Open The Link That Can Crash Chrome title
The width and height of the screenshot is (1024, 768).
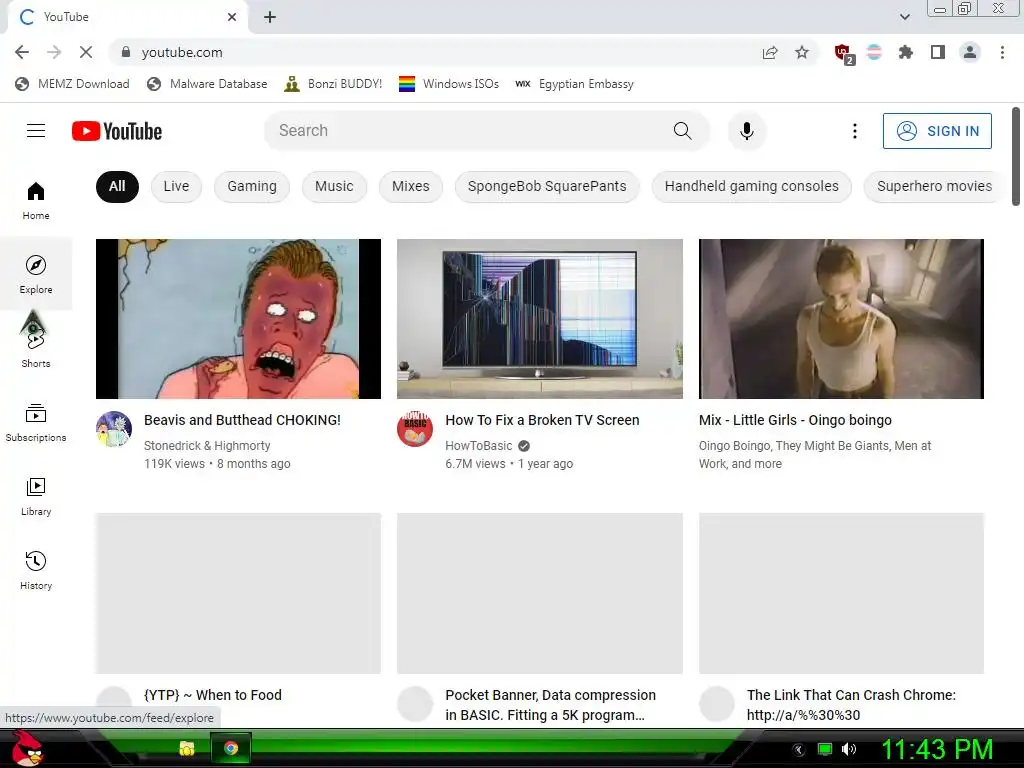[851, 705]
